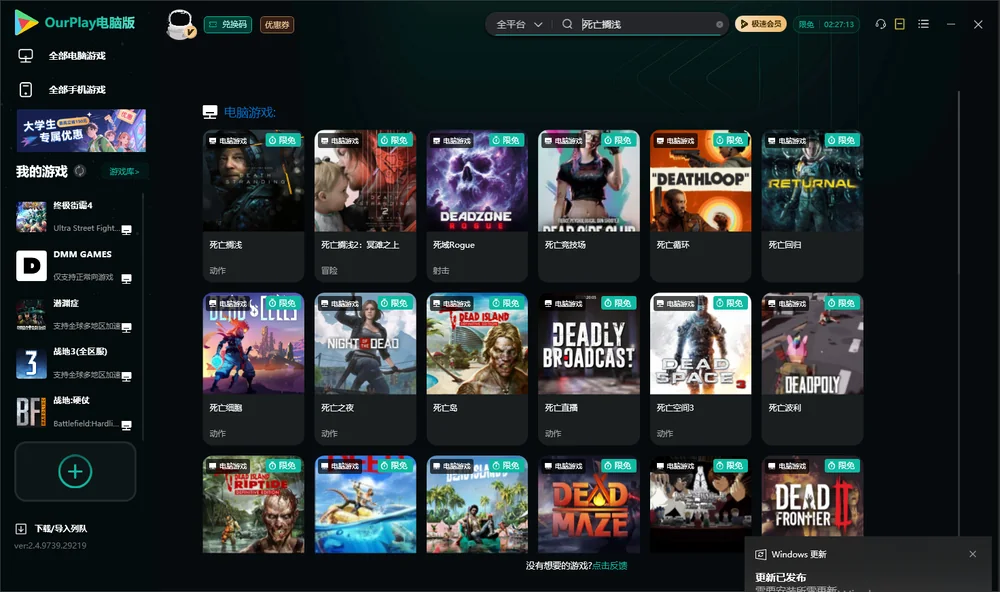Open the 死亡空间3 game card
Screen dimensions: 1000x592
700,369
